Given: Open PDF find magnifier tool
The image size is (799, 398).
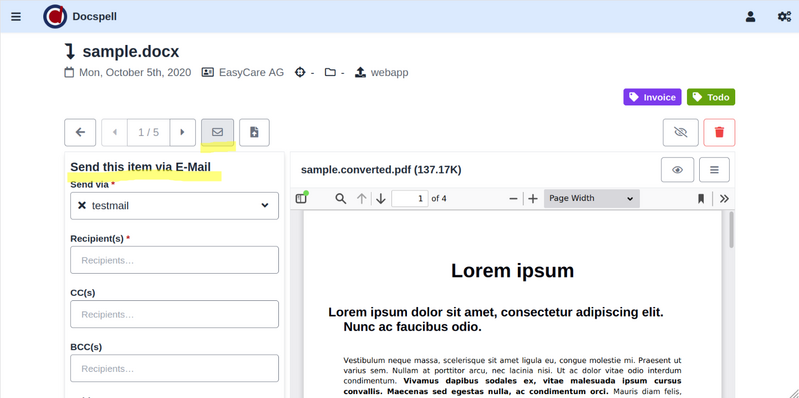Looking at the screenshot, I should coord(340,199).
